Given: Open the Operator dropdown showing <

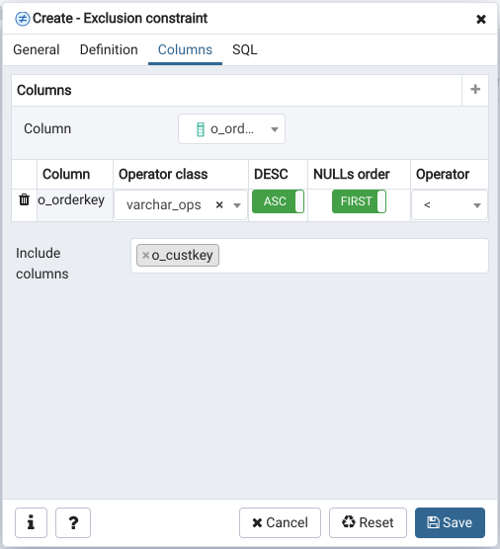Looking at the screenshot, I should [x=450, y=205].
